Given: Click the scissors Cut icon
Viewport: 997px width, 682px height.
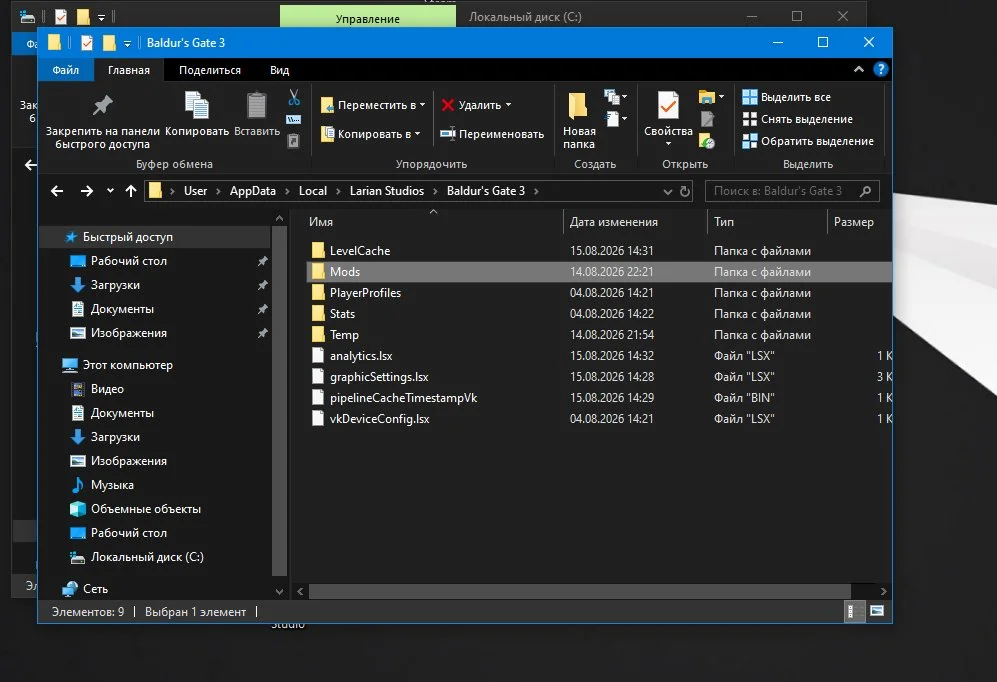Looking at the screenshot, I should (294, 97).
